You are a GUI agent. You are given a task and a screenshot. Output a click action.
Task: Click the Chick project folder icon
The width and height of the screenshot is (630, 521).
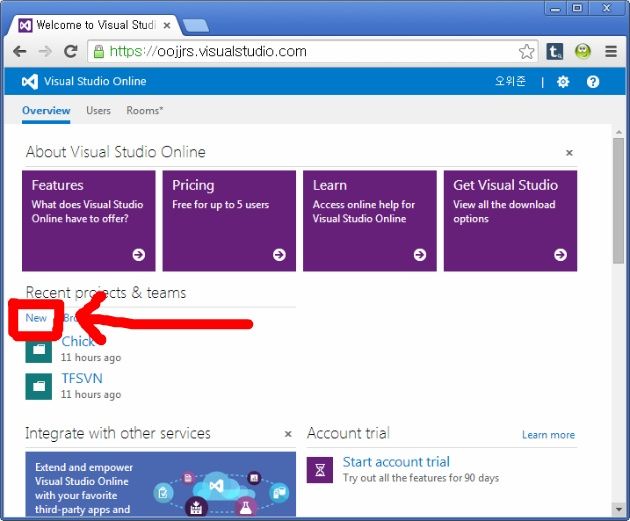click(39, 349)
